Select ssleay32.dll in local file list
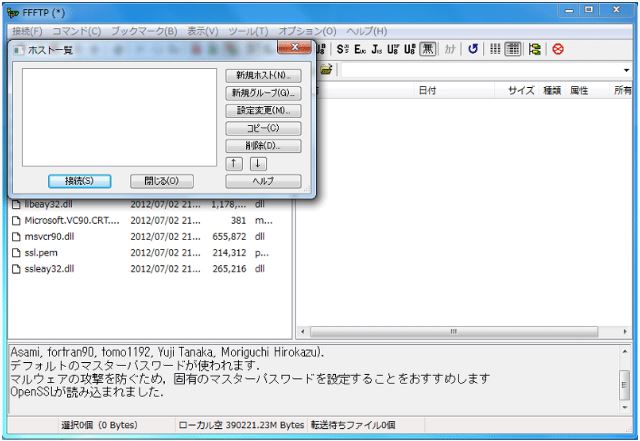Screen dimensions: 640x441 (49, 269)
